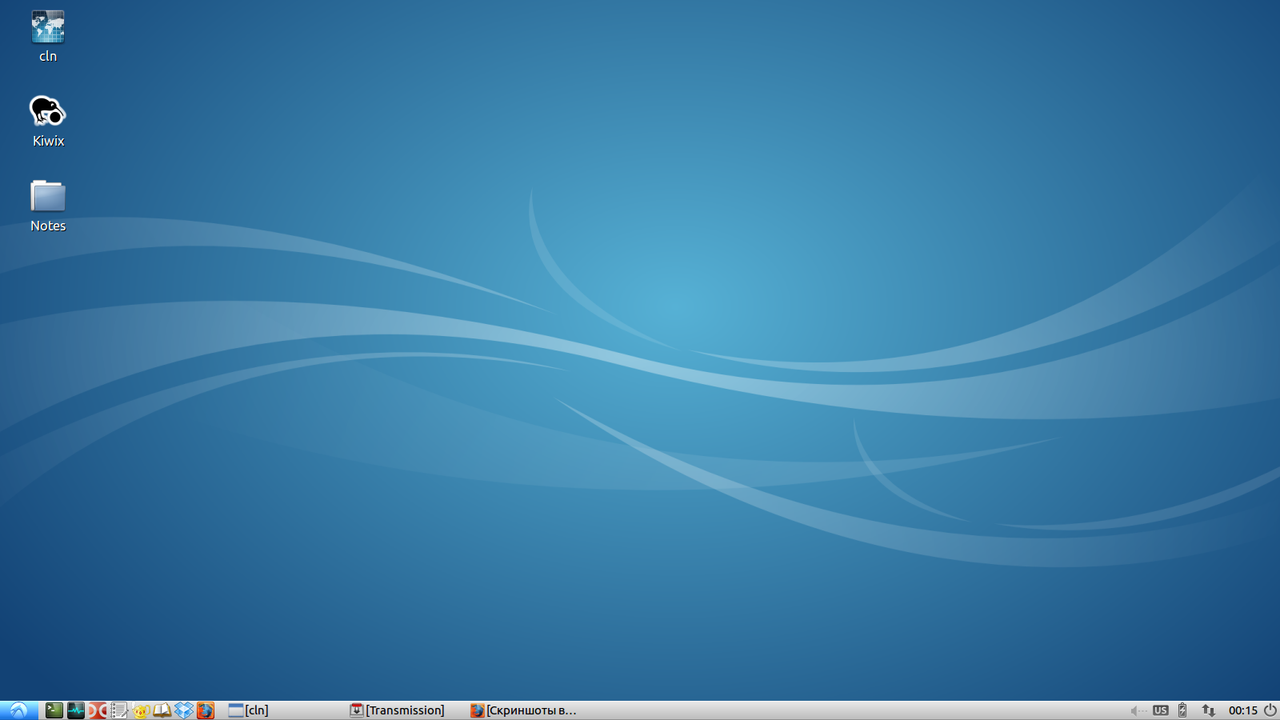Launch Dropbox from the panel
Screen dimensions: 1280x720
(x=184, y=710)
